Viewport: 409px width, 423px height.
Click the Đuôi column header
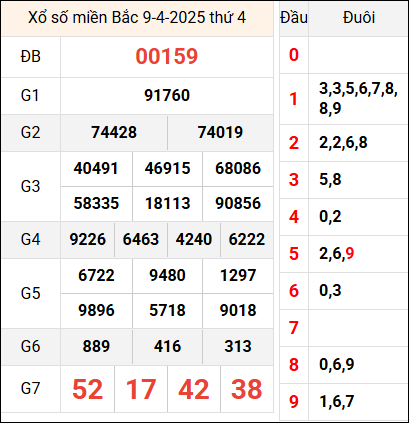coord(359,17)
